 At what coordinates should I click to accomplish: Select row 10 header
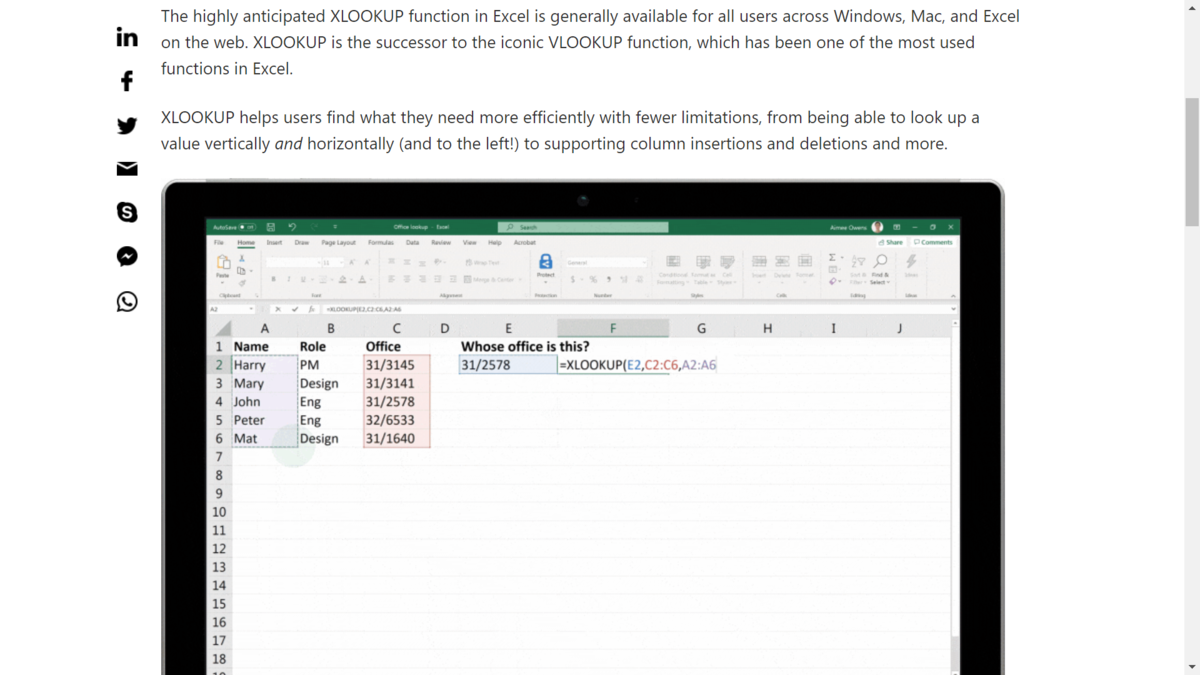point(219,511)
